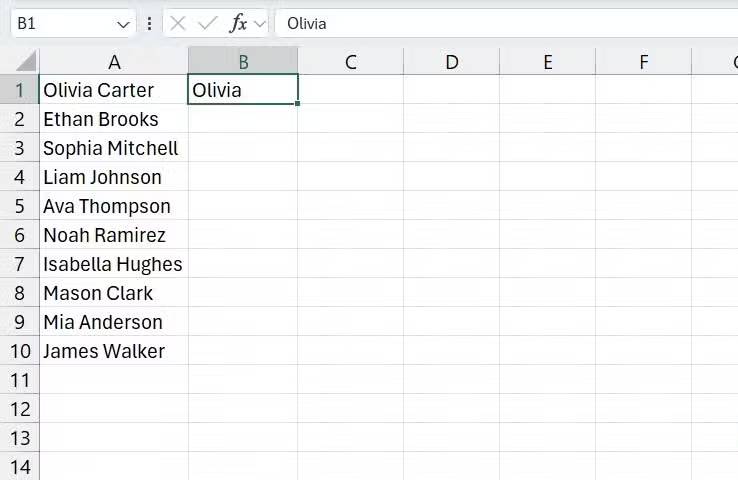
Task: Click the formula bar containing Olivia
Action: (x=500, y=23)
